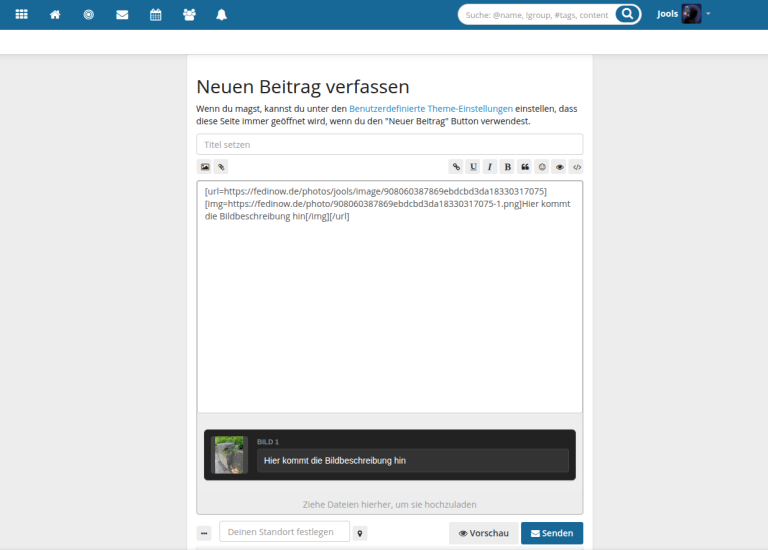Open the community target icon
This screenshot has width=768, height=550.
pos(89,15)
